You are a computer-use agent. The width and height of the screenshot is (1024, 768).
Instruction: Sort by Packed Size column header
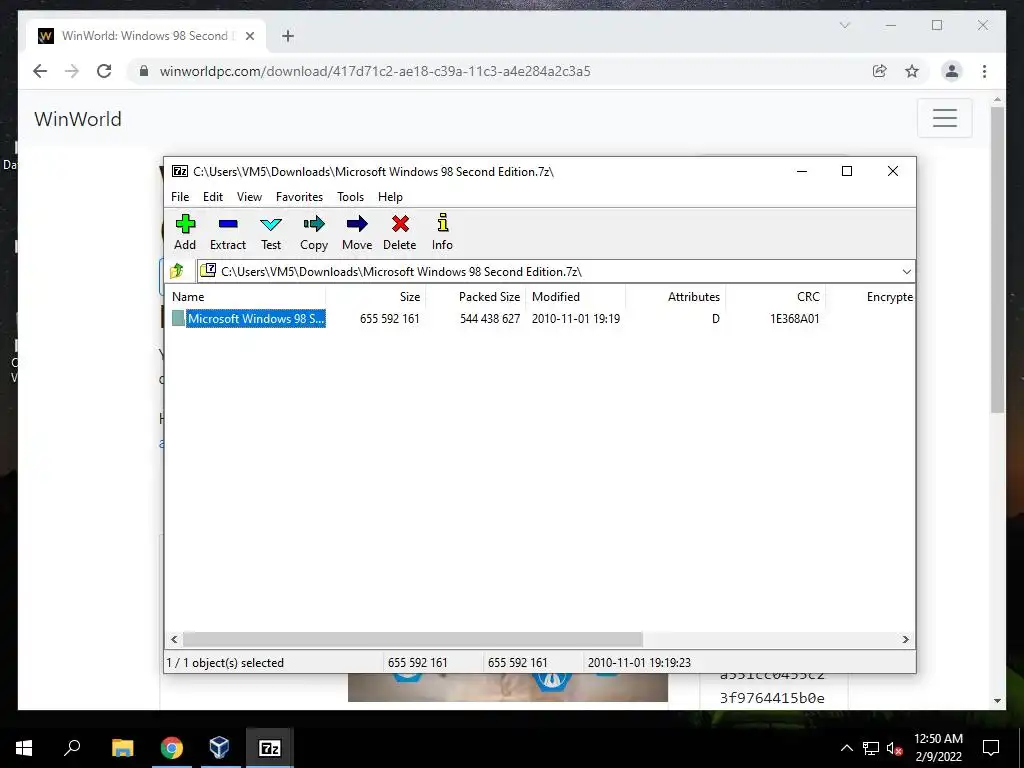(x=475, y=296)
